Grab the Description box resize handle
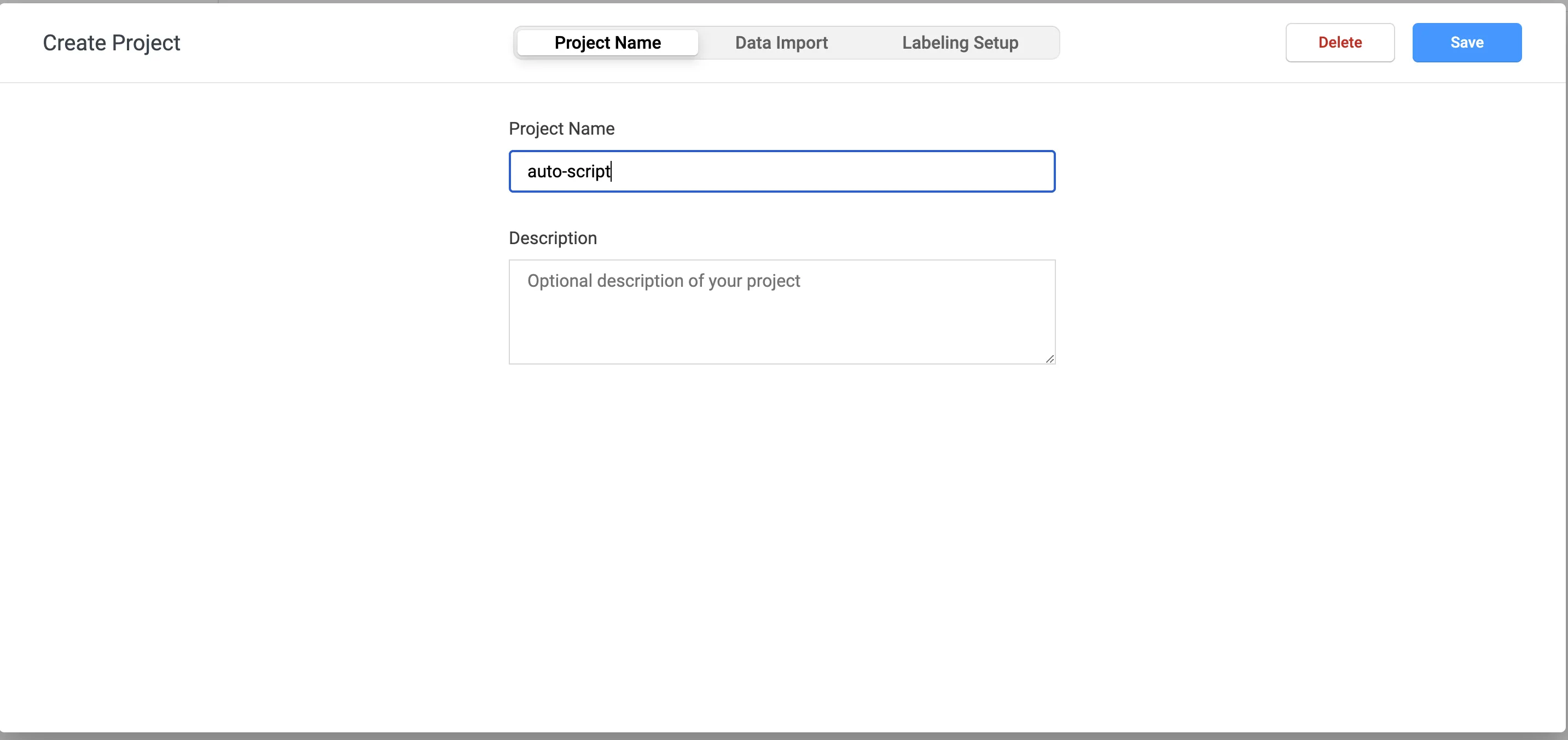Image resolution: width=1568 pixels, height=740 pixels. coord(1049,359)
